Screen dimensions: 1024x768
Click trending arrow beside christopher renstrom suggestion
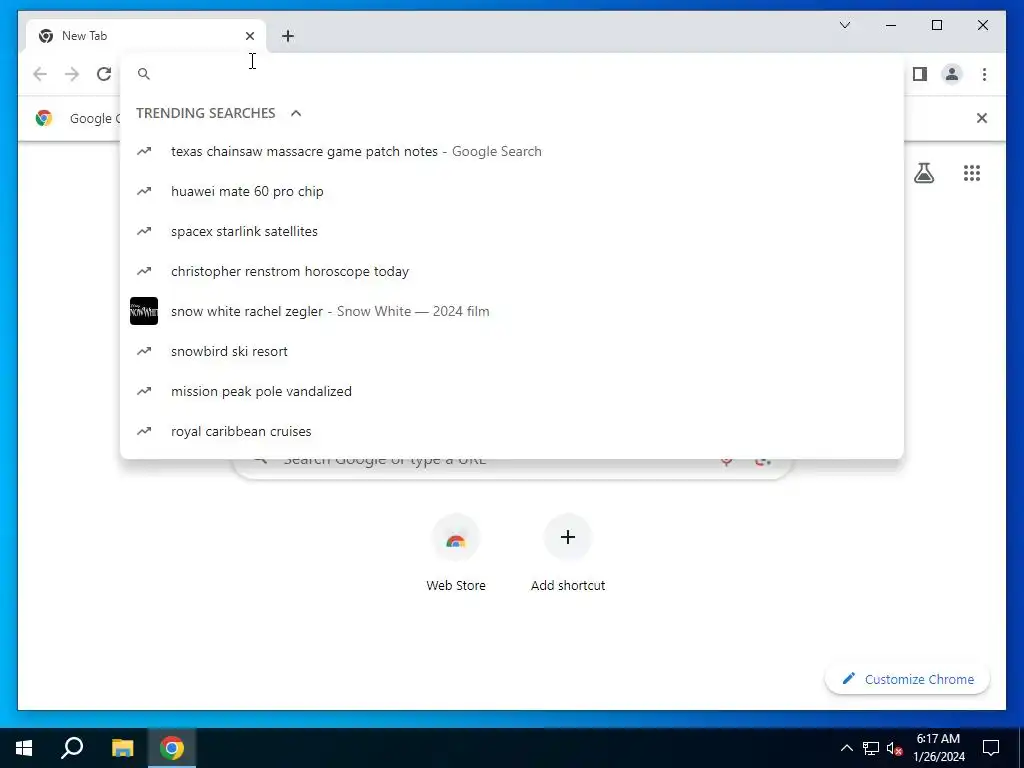[144, 271]
